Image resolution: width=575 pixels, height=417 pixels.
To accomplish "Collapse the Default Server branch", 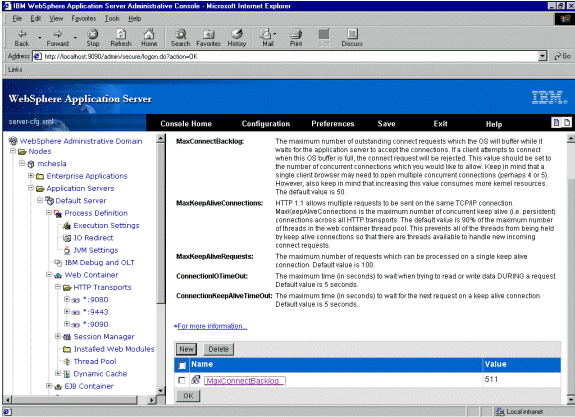I will pyautogui.click(x=40, y=200).
